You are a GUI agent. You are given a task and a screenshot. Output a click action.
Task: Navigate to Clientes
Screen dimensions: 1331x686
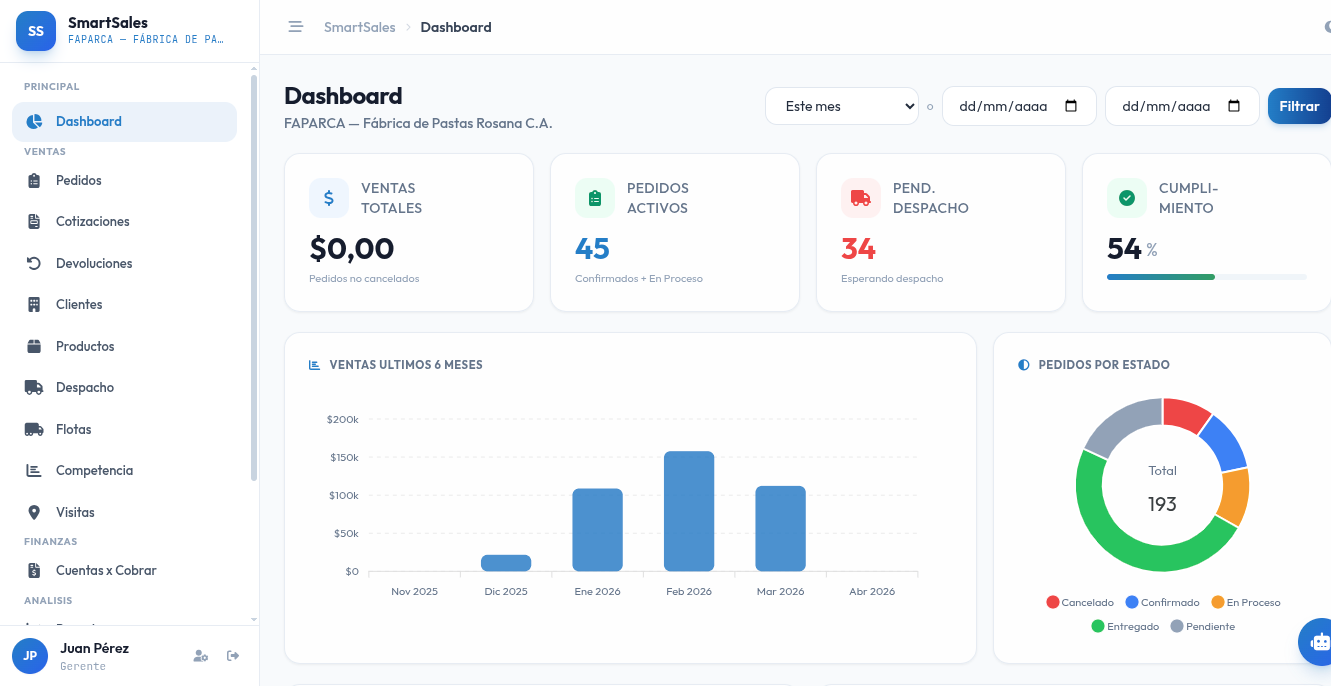click(124, 304)
